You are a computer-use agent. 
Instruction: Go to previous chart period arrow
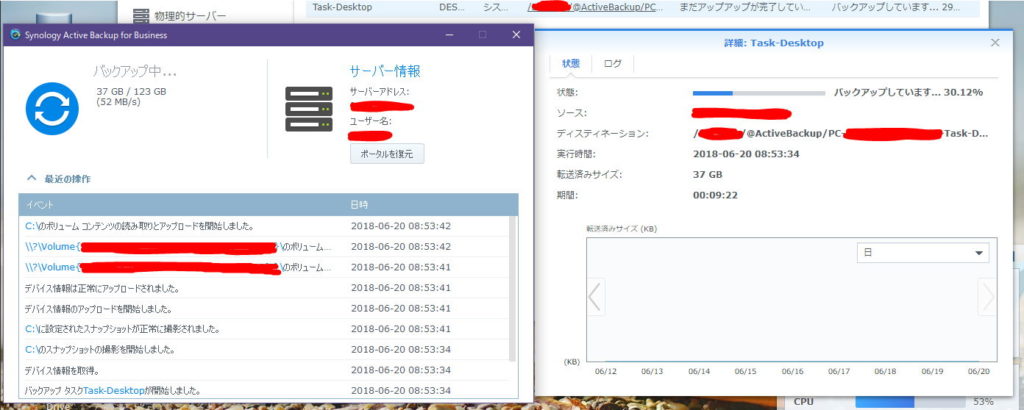click(x=596, y=297)
